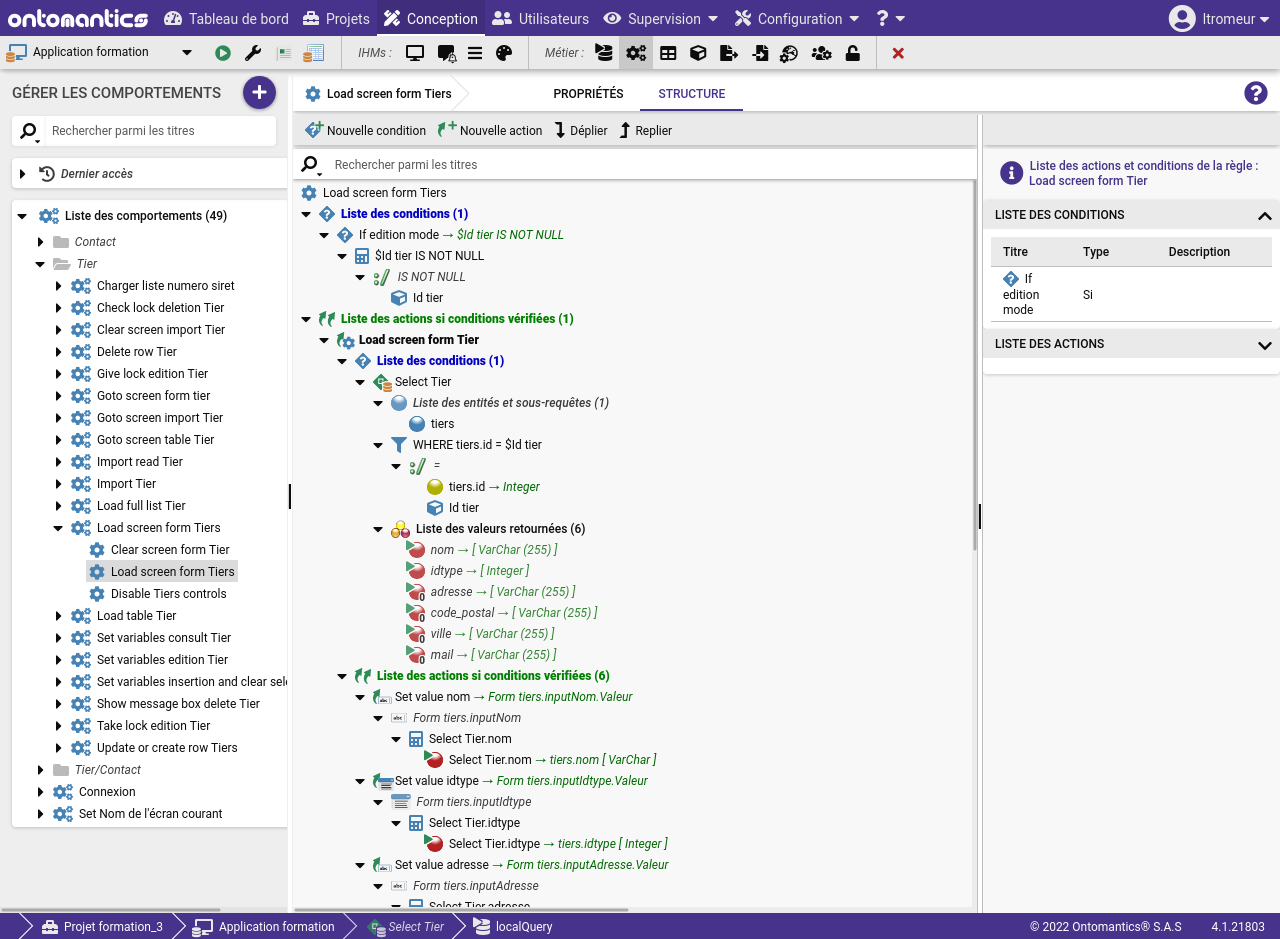Open the help question mark dropdown menu
This screenshot has width=1280, height=939.
[x=890, y=18]
